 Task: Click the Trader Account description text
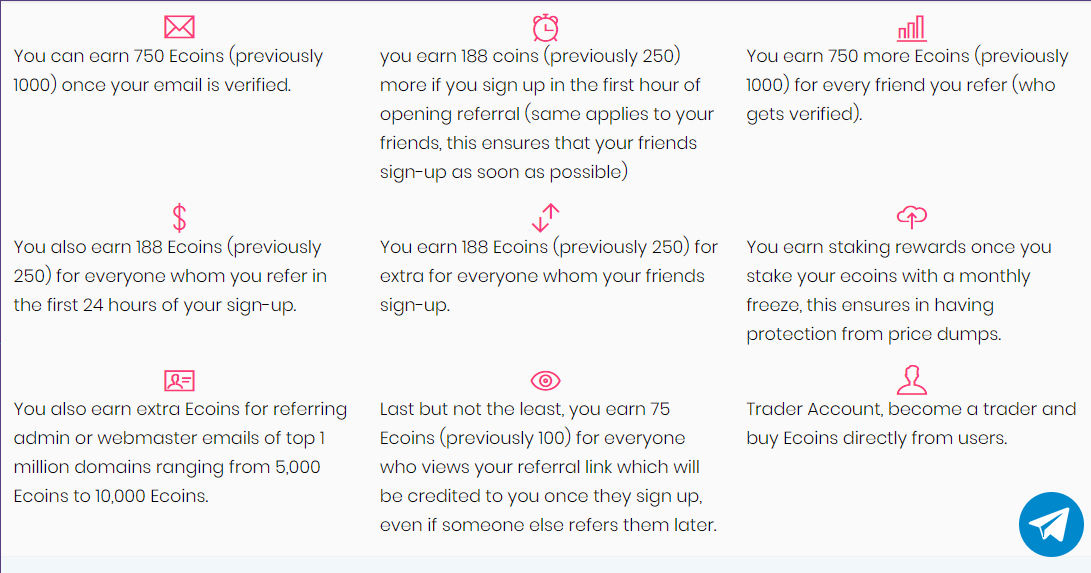(911, 423)
